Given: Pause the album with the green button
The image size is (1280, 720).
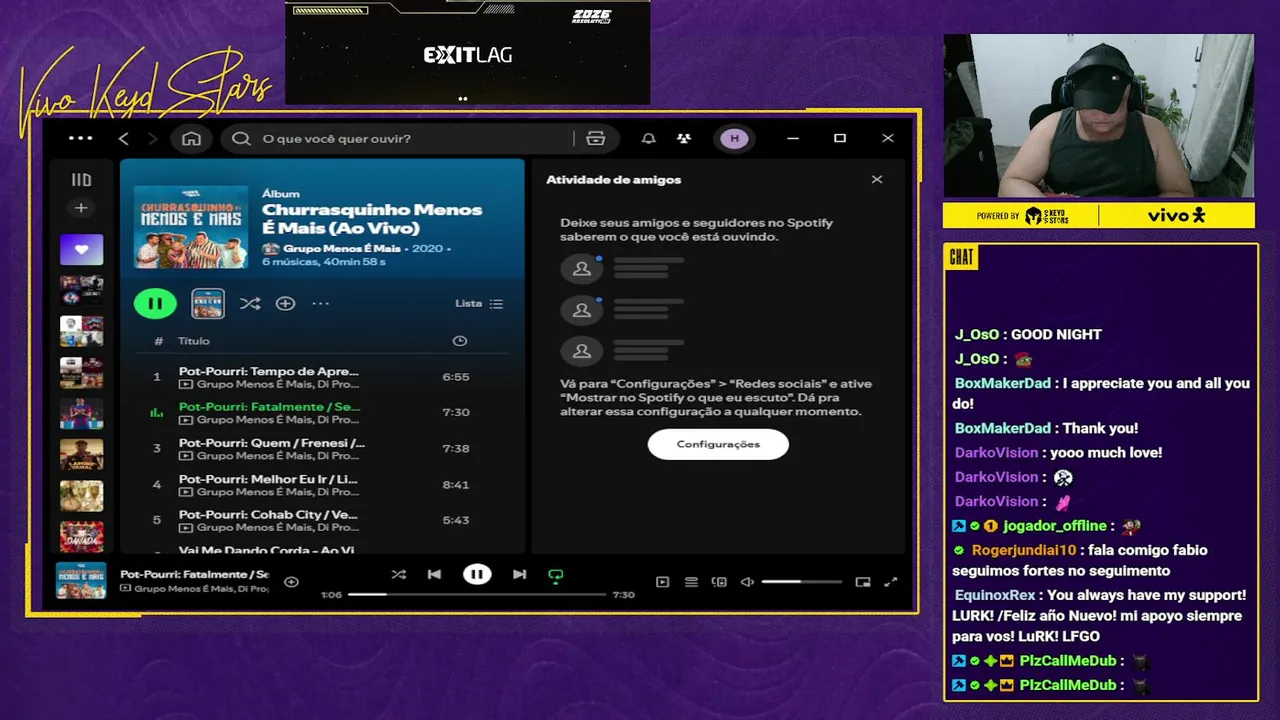Looking at the screenshot, I should (155, 303).
